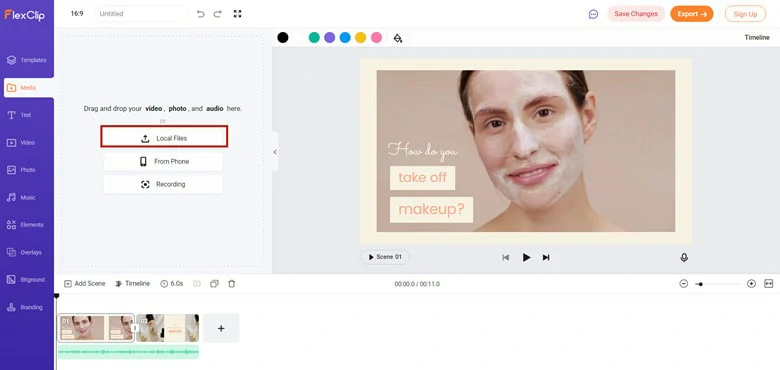Click the redo arrow icon
780x370 pixels.
(217, 14)
